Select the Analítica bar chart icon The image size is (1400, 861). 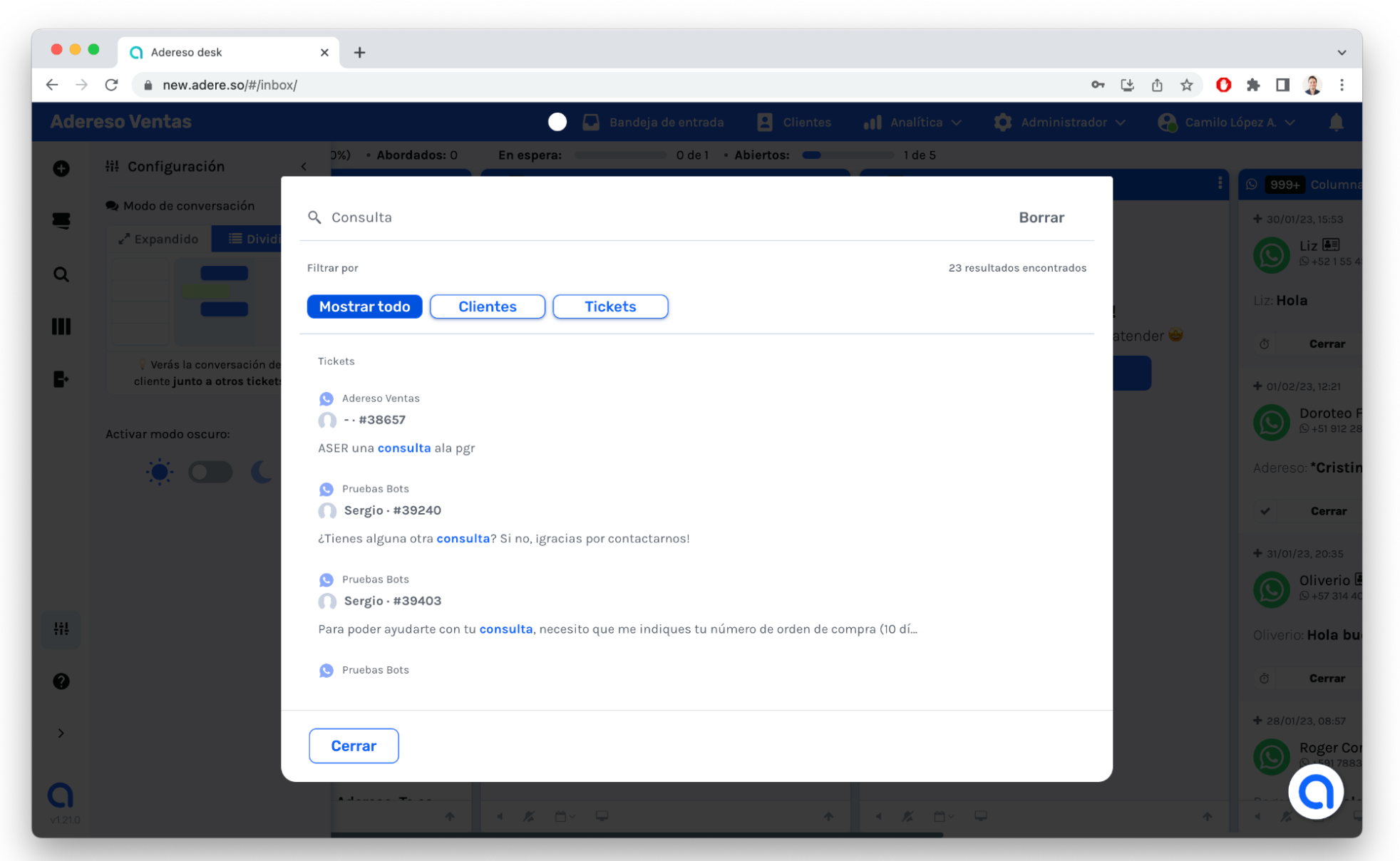(x=873, y=122)
